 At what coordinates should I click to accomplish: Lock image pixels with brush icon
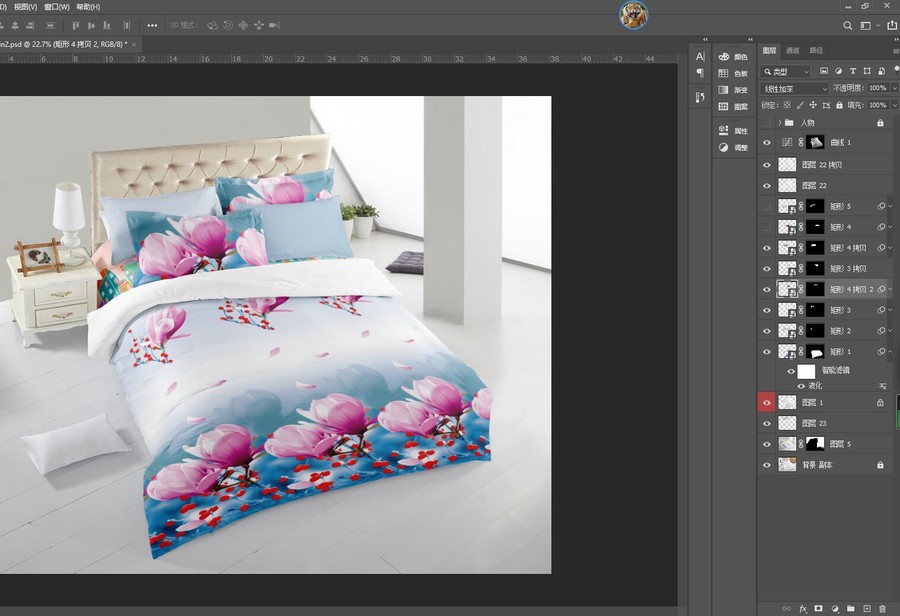click(800, 105)
